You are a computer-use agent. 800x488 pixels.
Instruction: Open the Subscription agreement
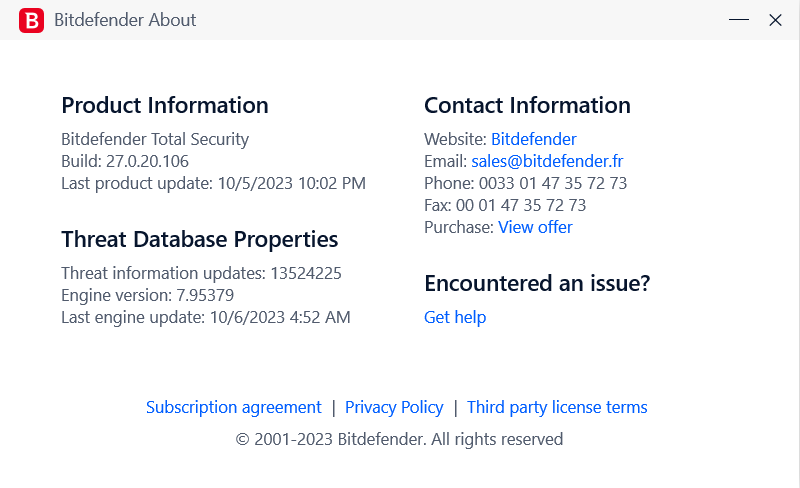[x=234, y=407]
